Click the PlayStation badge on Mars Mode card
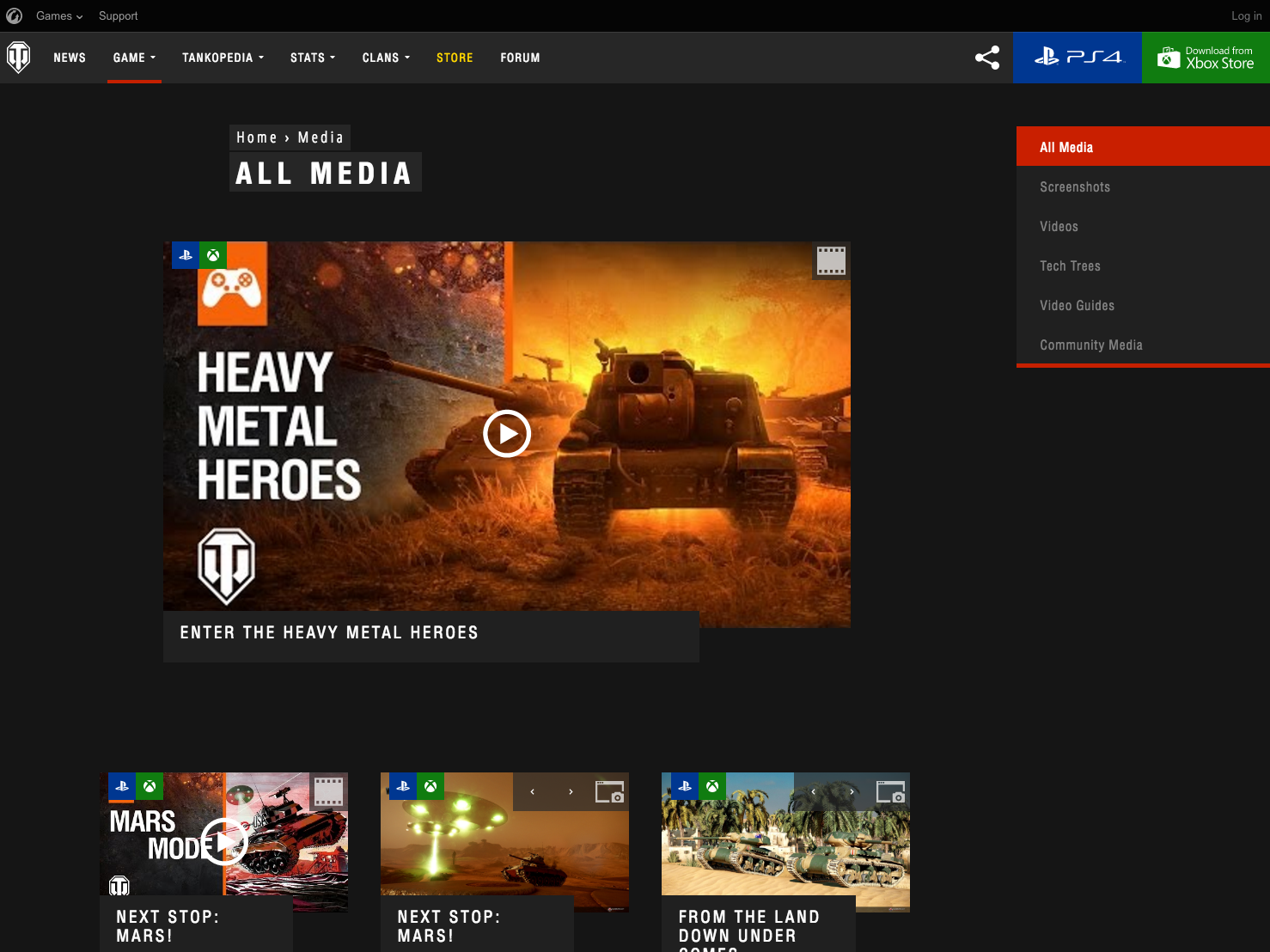Image resolution: width=1270 pixels, height=952 pixels. 122,786
